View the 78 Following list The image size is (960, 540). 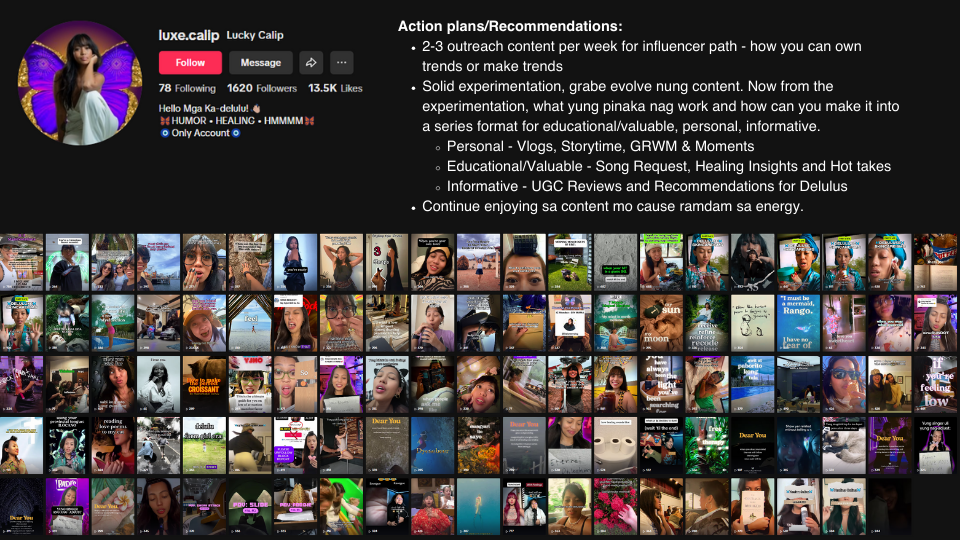[188, 88]
